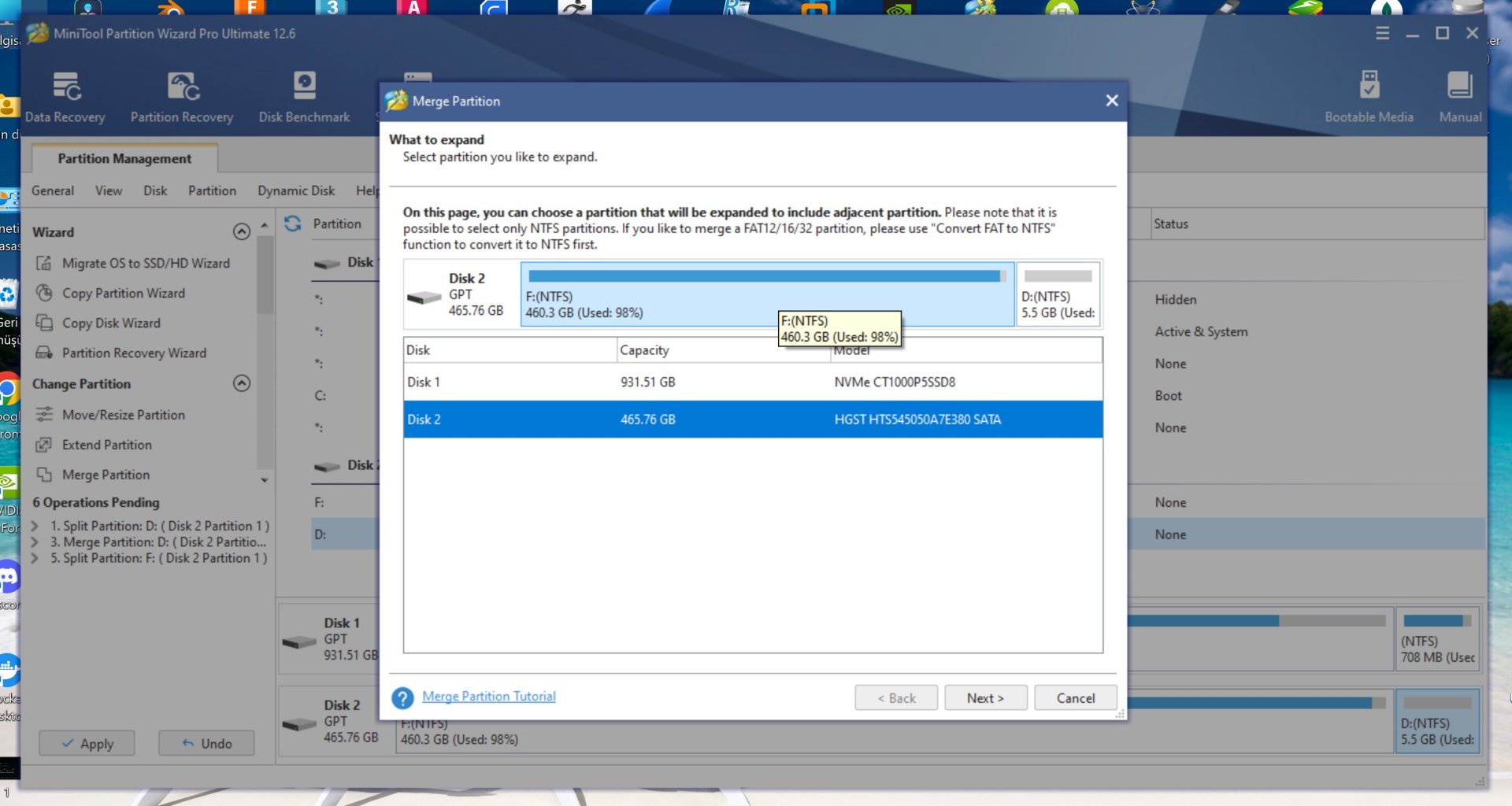Undo the last pending operation

[x=206, y=744]
